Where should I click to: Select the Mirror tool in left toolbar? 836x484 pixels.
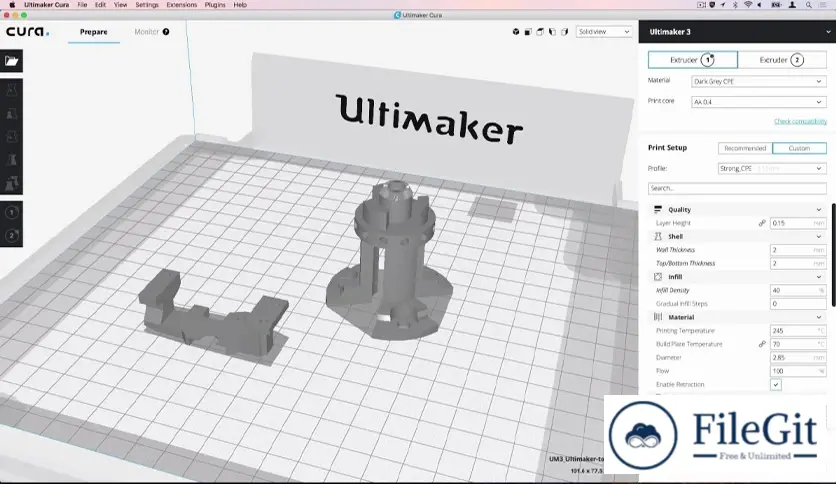12,160
